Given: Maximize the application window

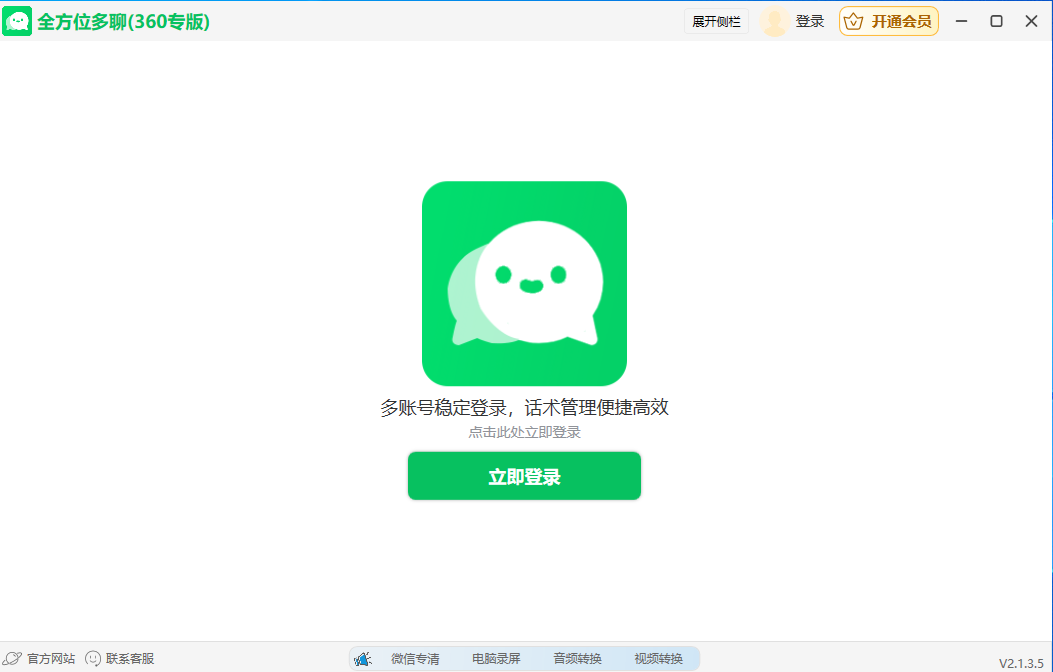Looking at the screenshot, I should point(996,21).
